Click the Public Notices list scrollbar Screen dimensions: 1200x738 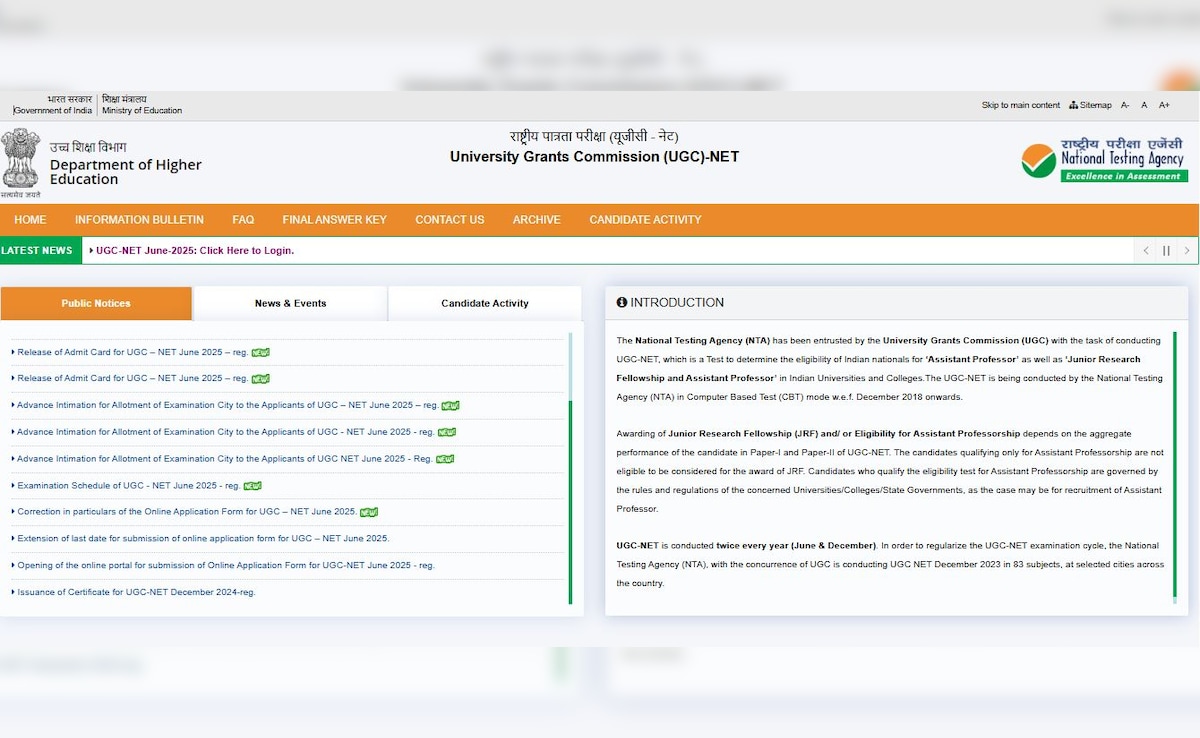pyautogui.click(x=570, y=500)
